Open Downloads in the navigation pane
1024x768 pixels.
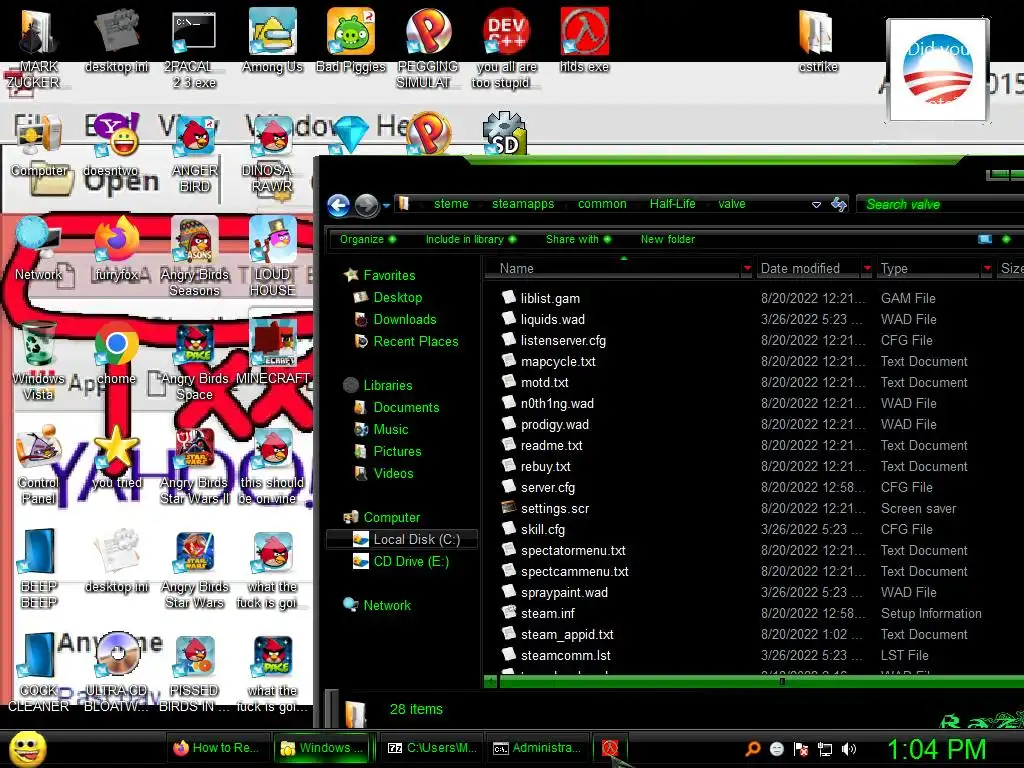pyautogui.click(x=404, y=319)
